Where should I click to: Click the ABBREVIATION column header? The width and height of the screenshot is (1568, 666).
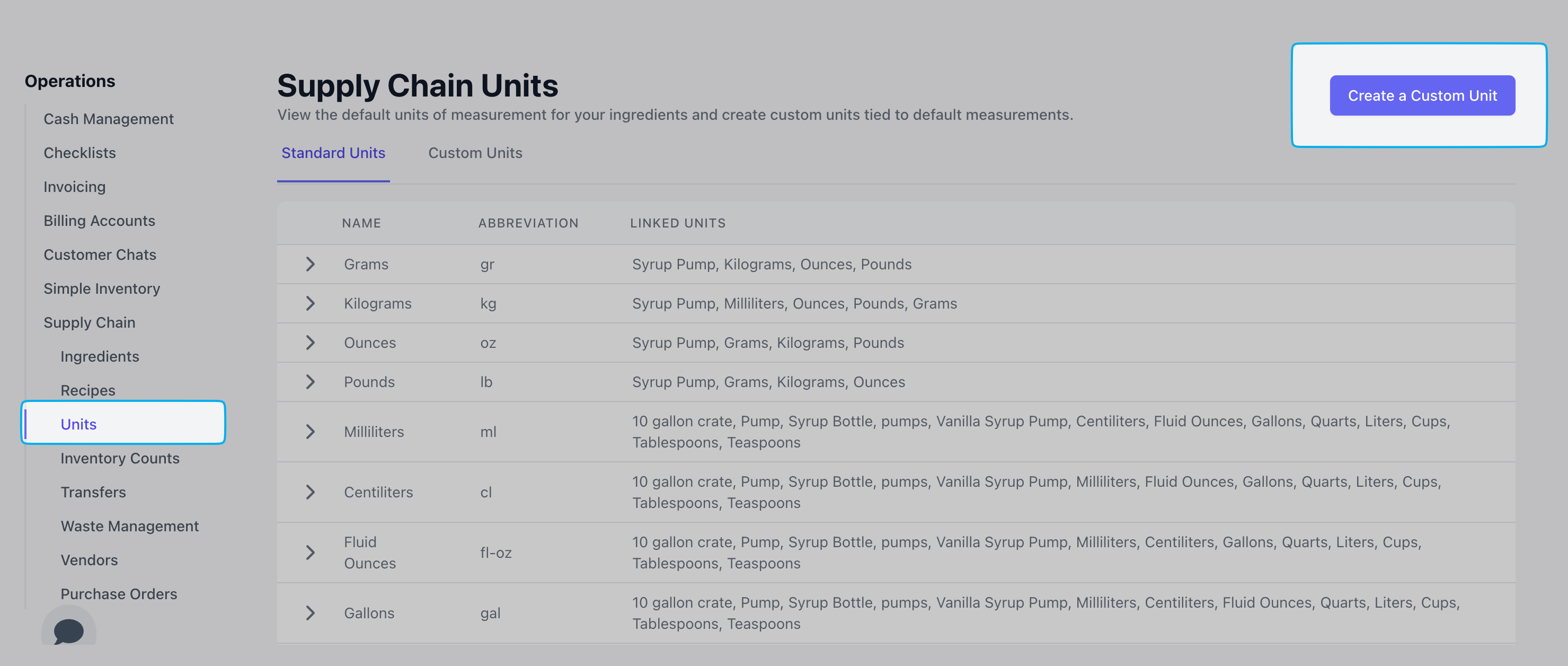click(x=528, y=223)
